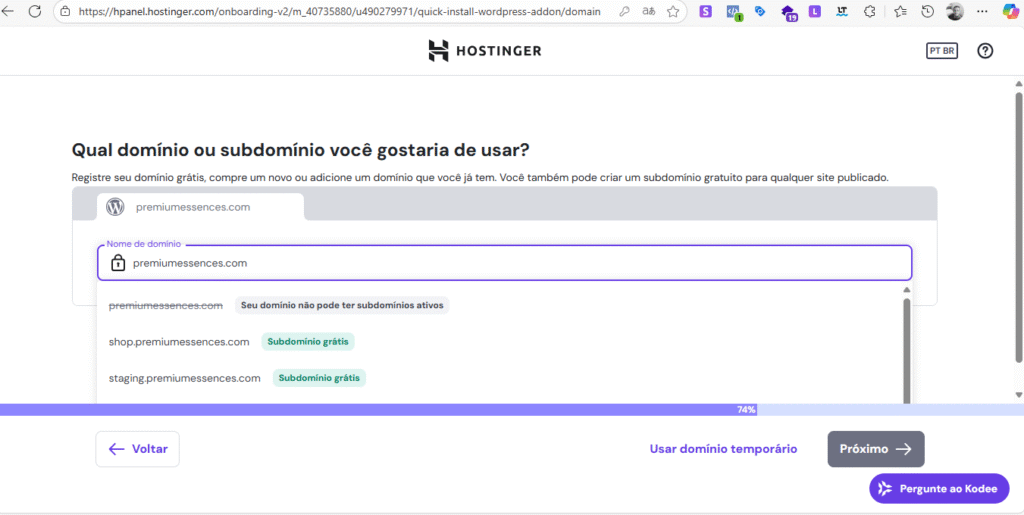Click the Hostinger logo
Viewport: 1024px width, 515px height.
pos(485,51)
